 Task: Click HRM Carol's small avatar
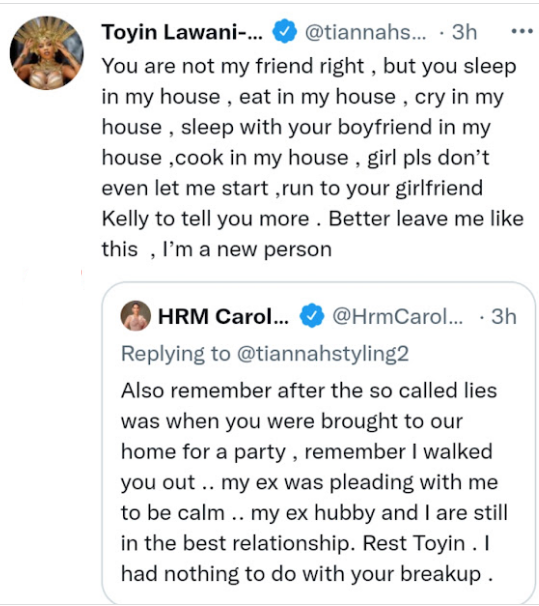[x=136, y=316]
